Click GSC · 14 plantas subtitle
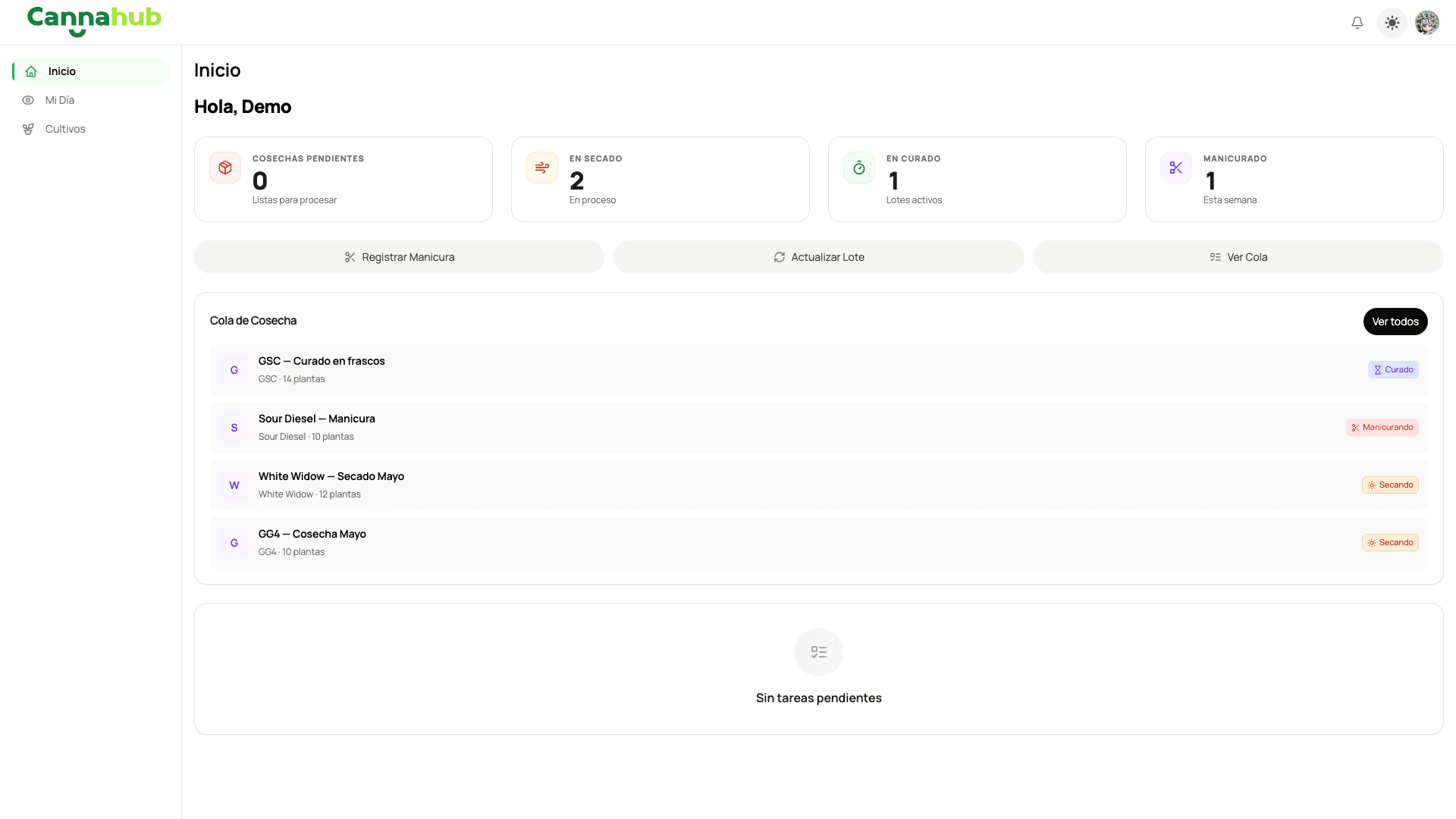Screen dimensions: 1456x819 [291, 379]
